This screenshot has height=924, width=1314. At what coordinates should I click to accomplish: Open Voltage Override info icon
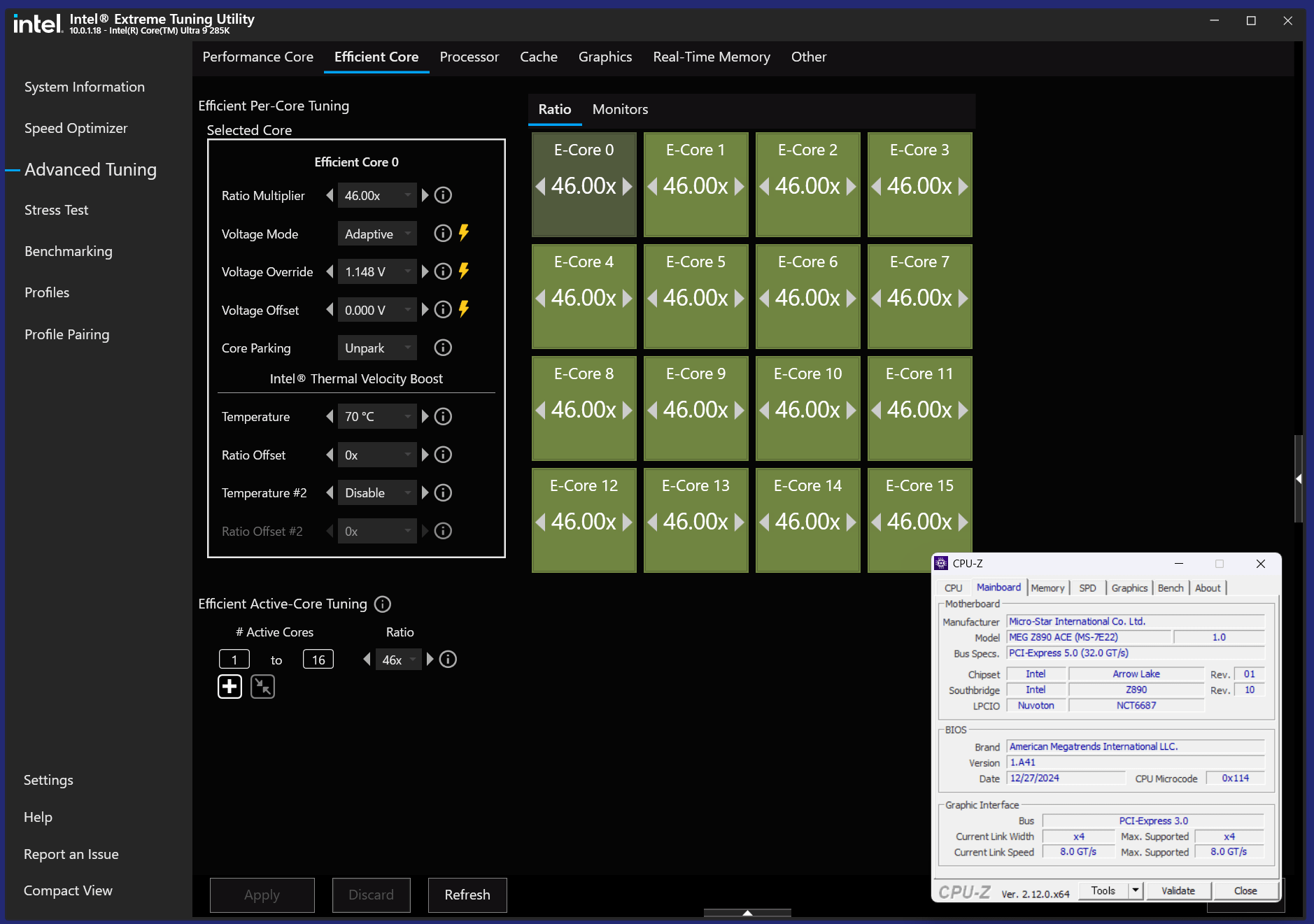pos(443,271)
